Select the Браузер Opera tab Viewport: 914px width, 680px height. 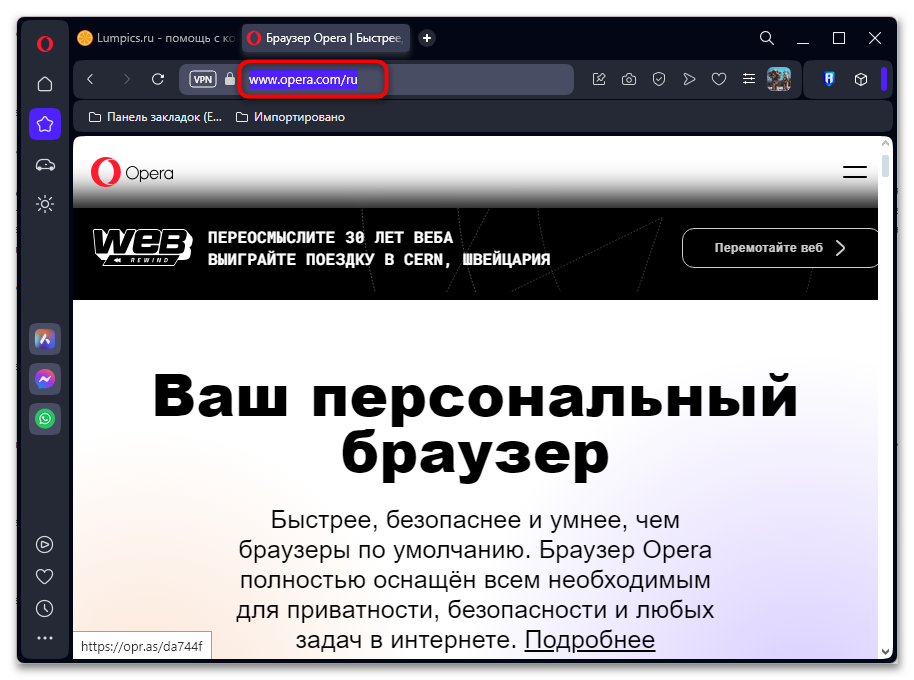pos(325,38)
